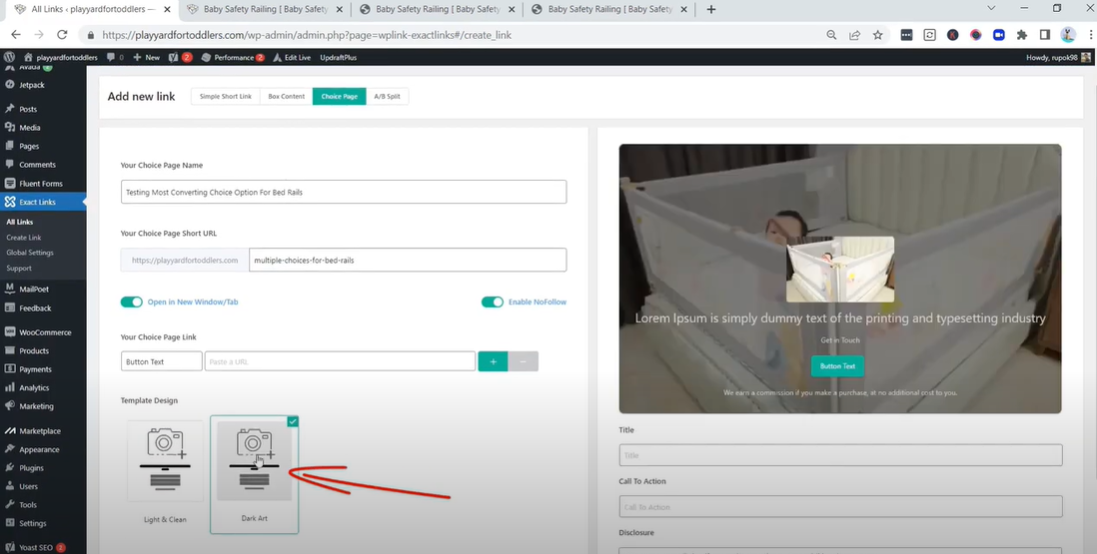
Task: Click the Create Link submenu item
Action: (24, 237)
